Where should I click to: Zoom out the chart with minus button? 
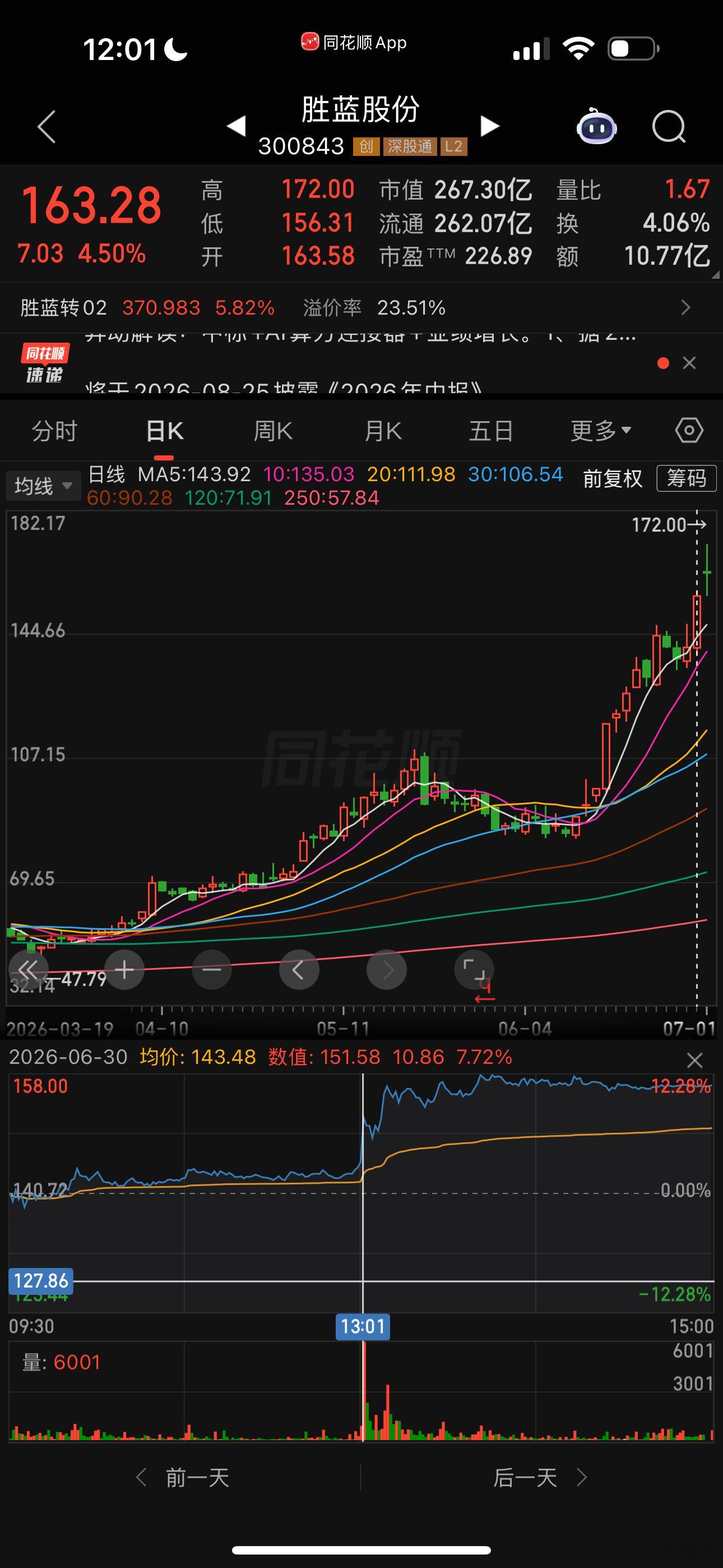point(212,969)
